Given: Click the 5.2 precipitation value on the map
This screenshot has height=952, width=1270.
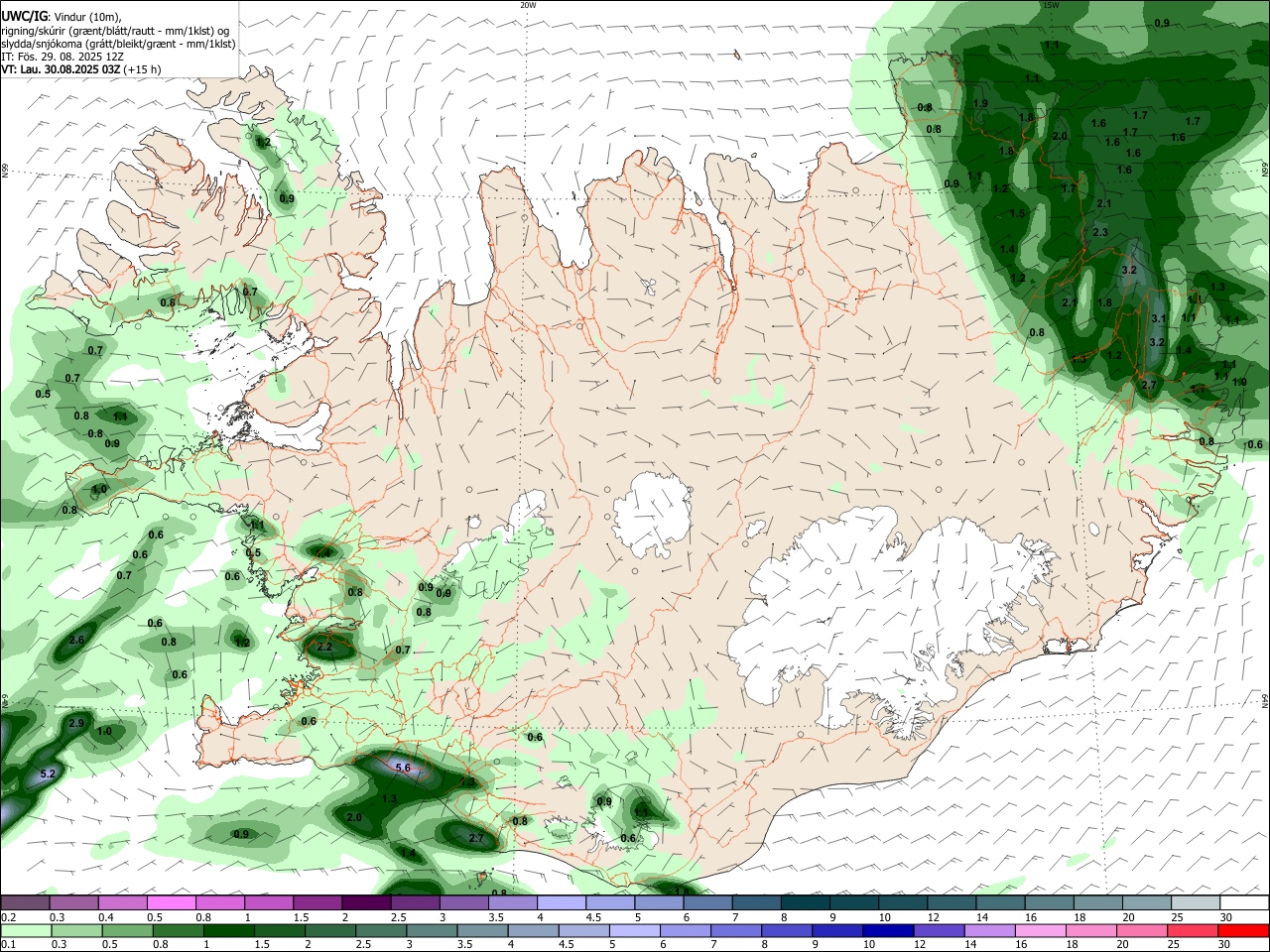Looking at the screenshot, I should pos(48,773).
